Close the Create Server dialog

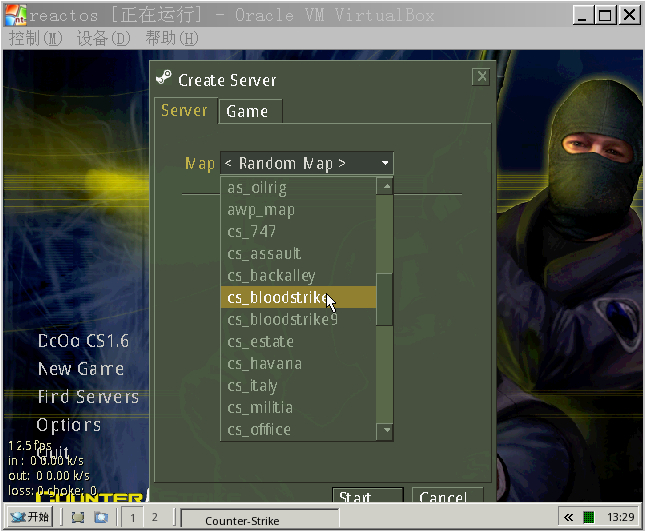tap(481, 77)
